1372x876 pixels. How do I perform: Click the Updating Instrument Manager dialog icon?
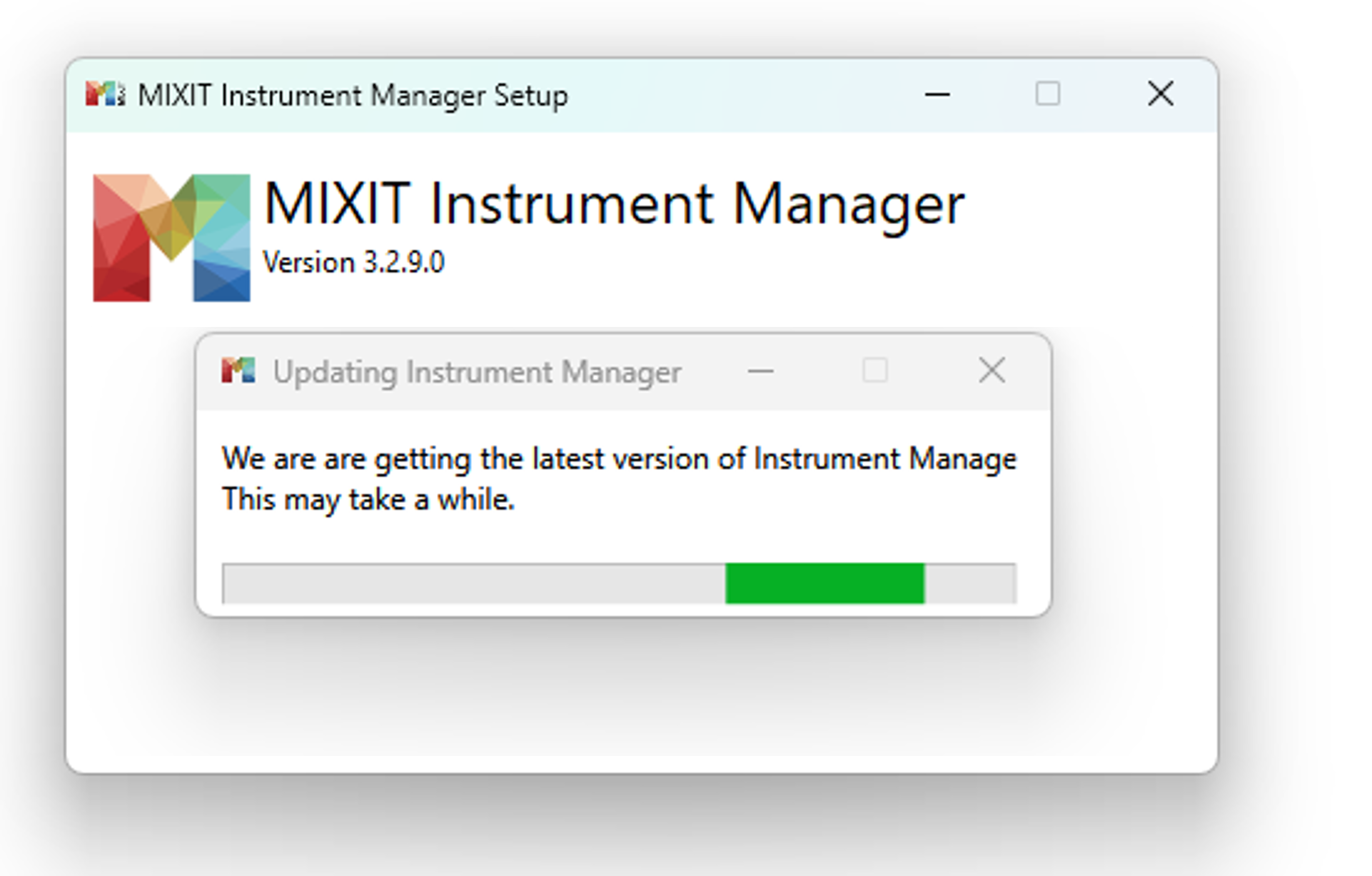coord(238,371)
